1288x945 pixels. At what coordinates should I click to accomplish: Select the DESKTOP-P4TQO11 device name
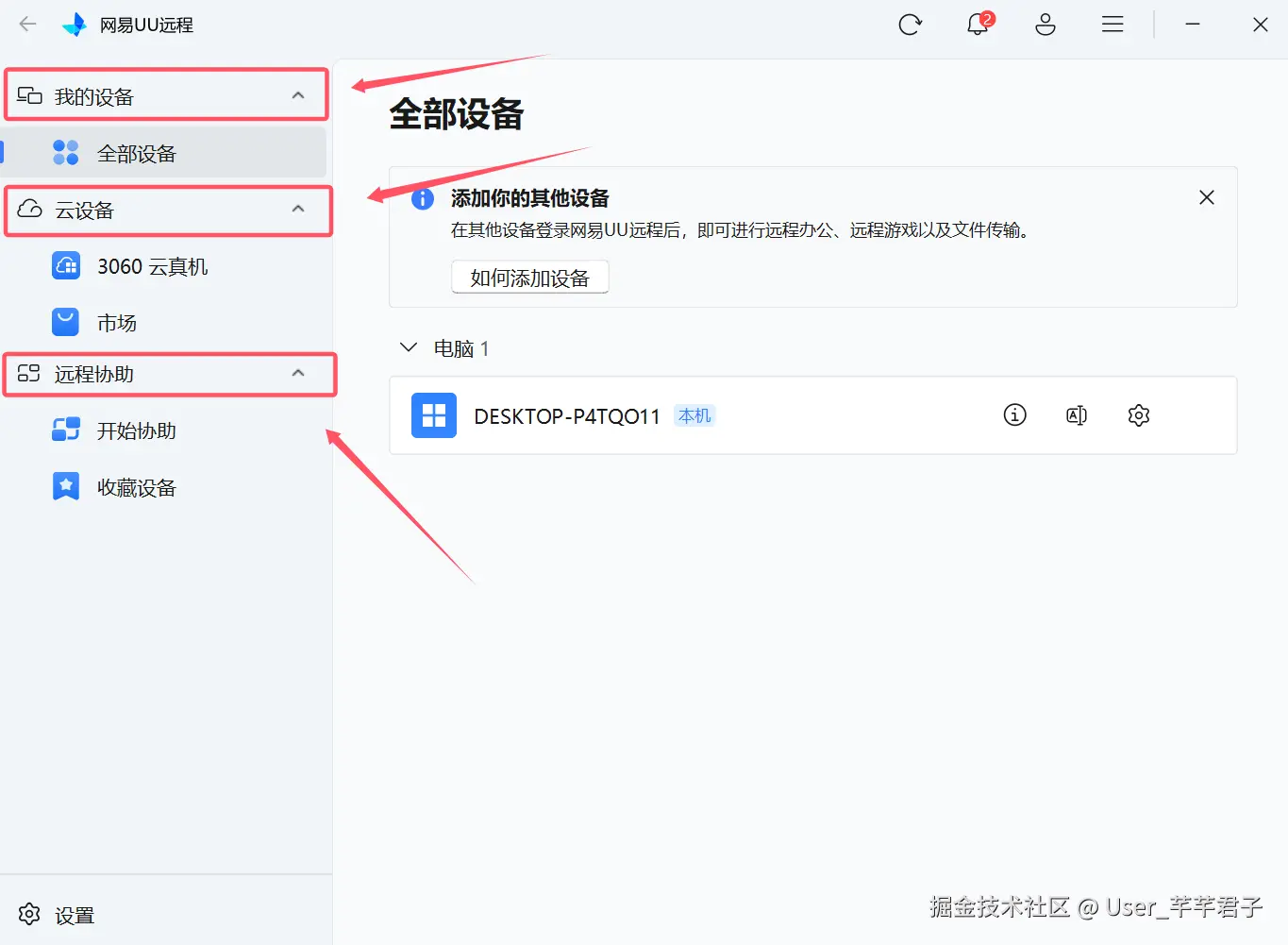pos(567,416)
